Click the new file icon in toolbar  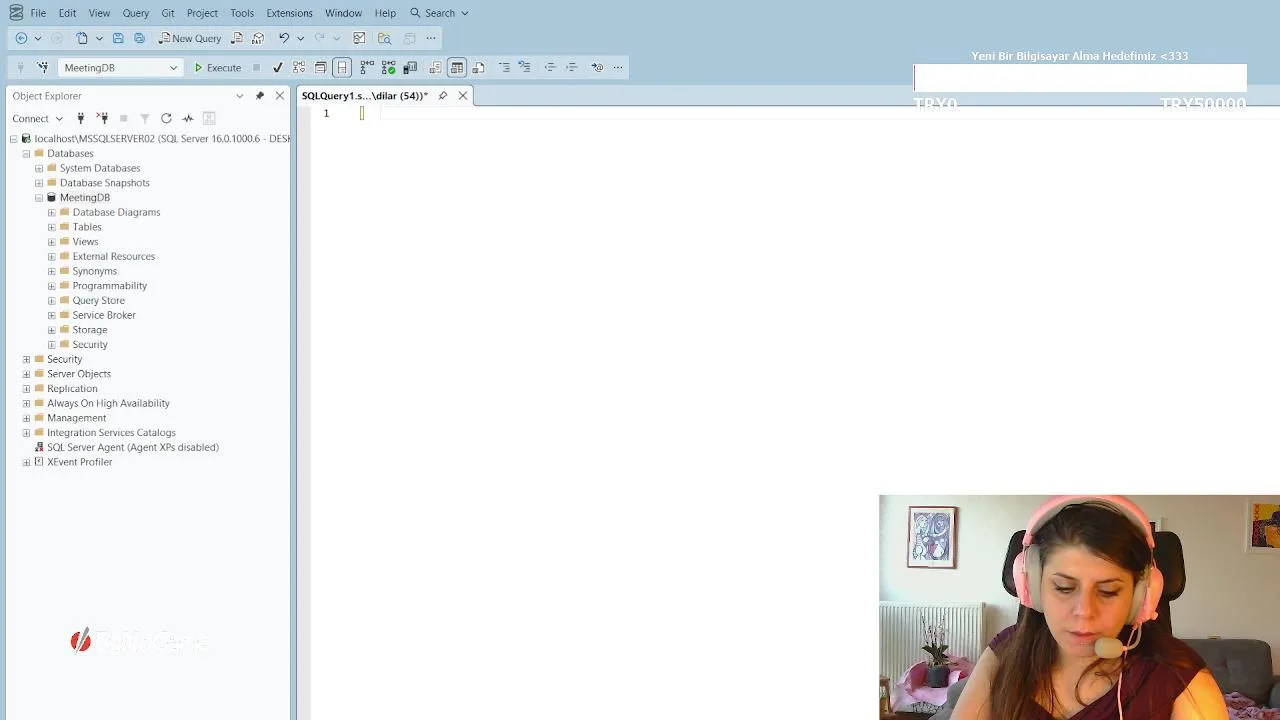[82, 38]
